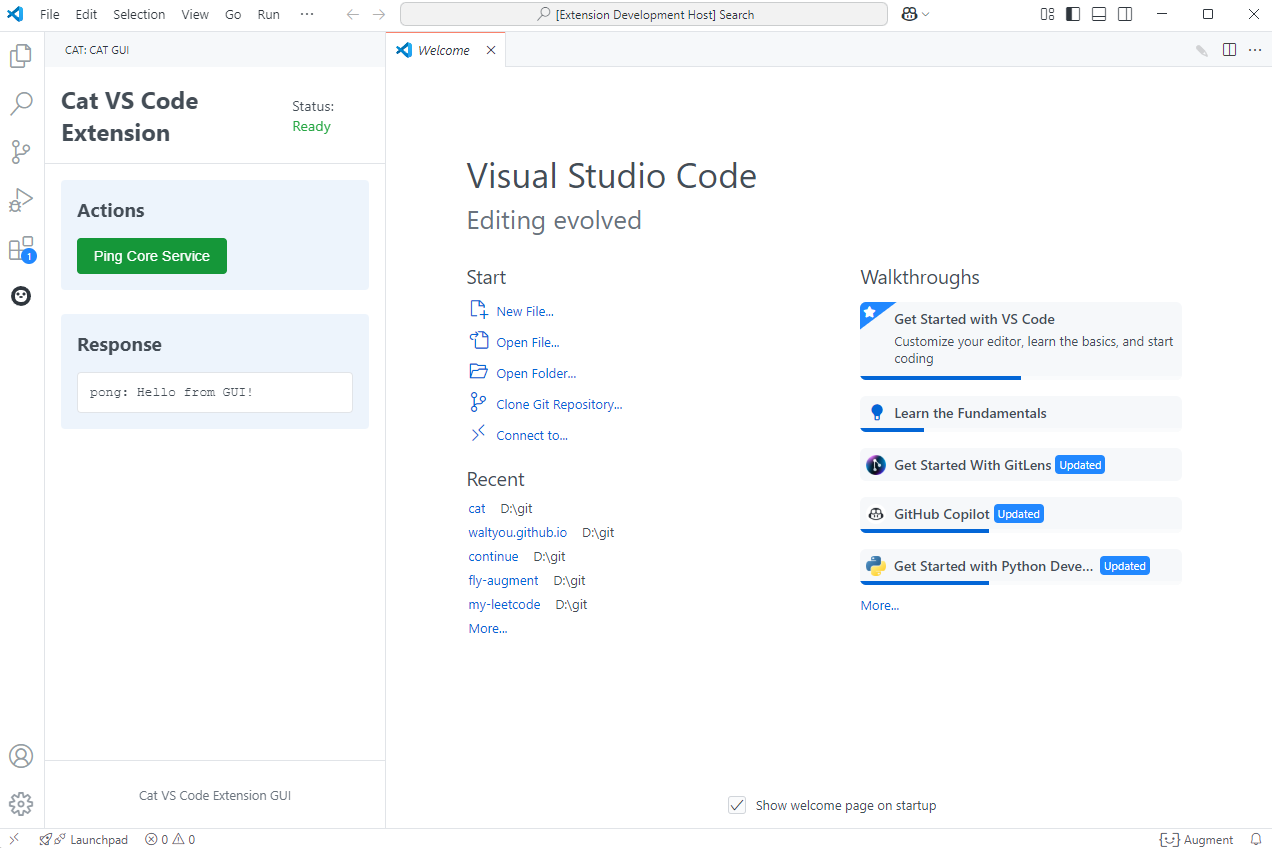The width and height of the screenshot is (1272, 848).
Task: Open the Go menu
Action: [x=233, y=14]
